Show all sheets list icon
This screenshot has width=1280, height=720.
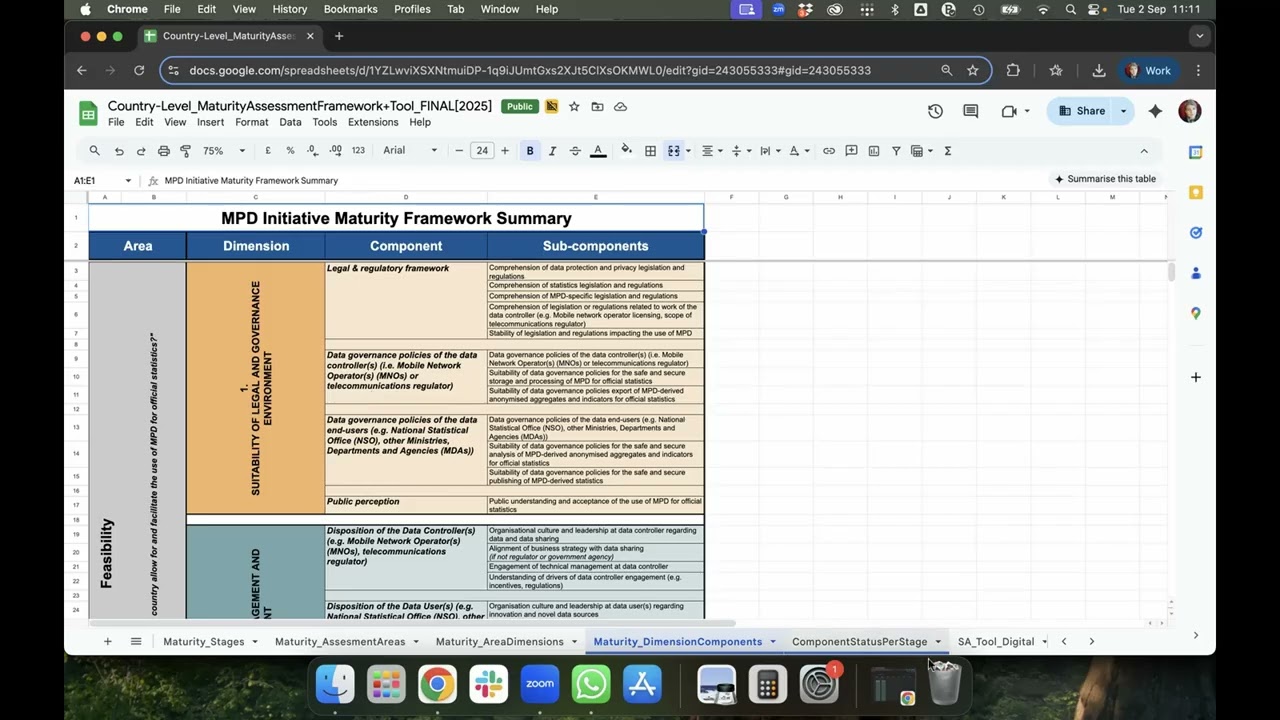coord(136,641)
